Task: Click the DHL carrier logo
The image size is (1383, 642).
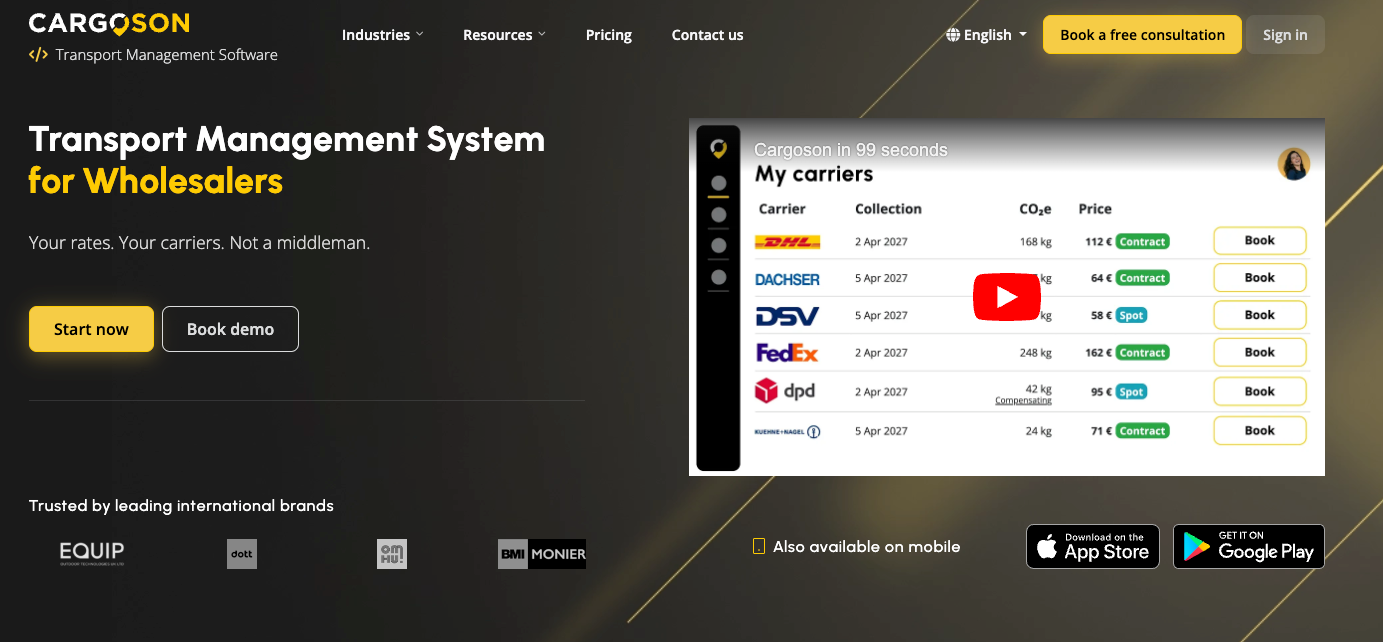Action: (787, 242)
